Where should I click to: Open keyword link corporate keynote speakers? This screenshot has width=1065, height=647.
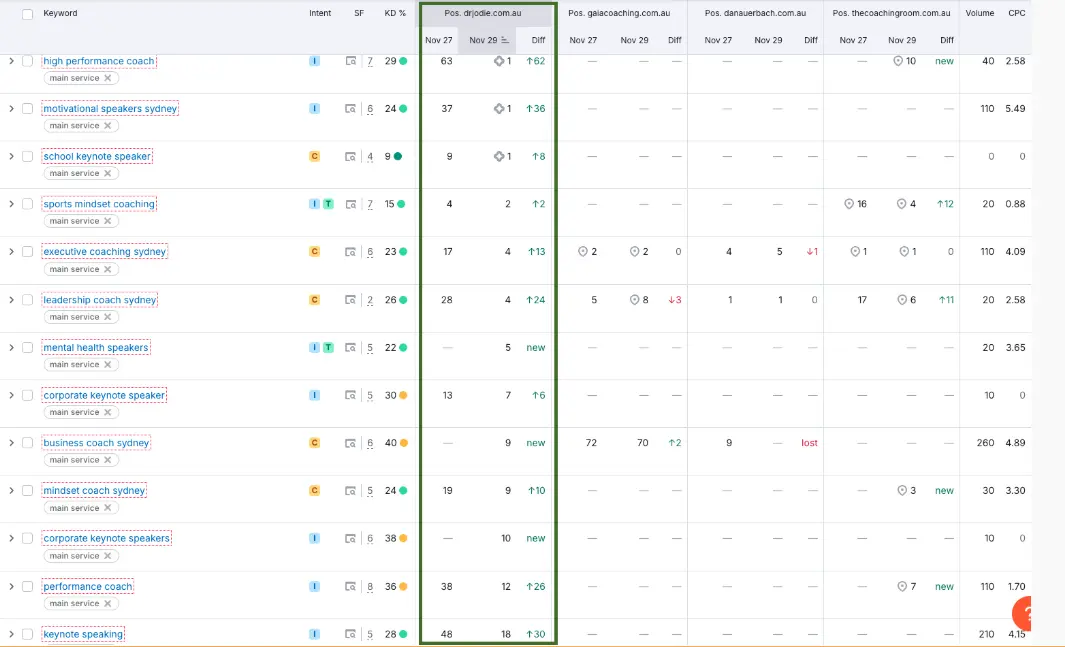[x=107, y=538]
